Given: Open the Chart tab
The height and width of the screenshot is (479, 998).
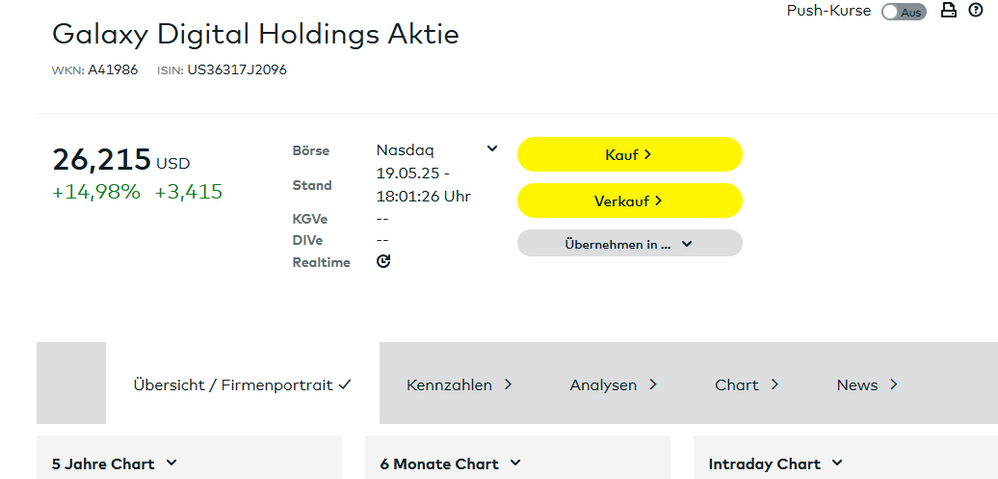Looking at the screenshot, I should point(746,385).
